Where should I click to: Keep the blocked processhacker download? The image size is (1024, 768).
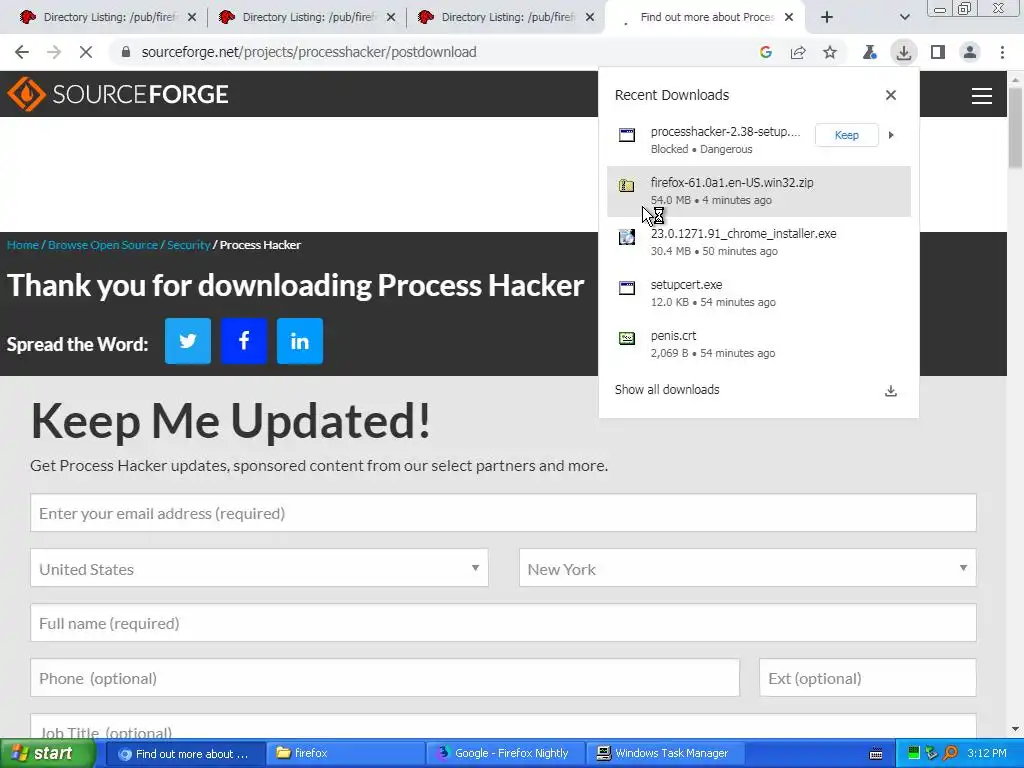(x=846, y=135)
